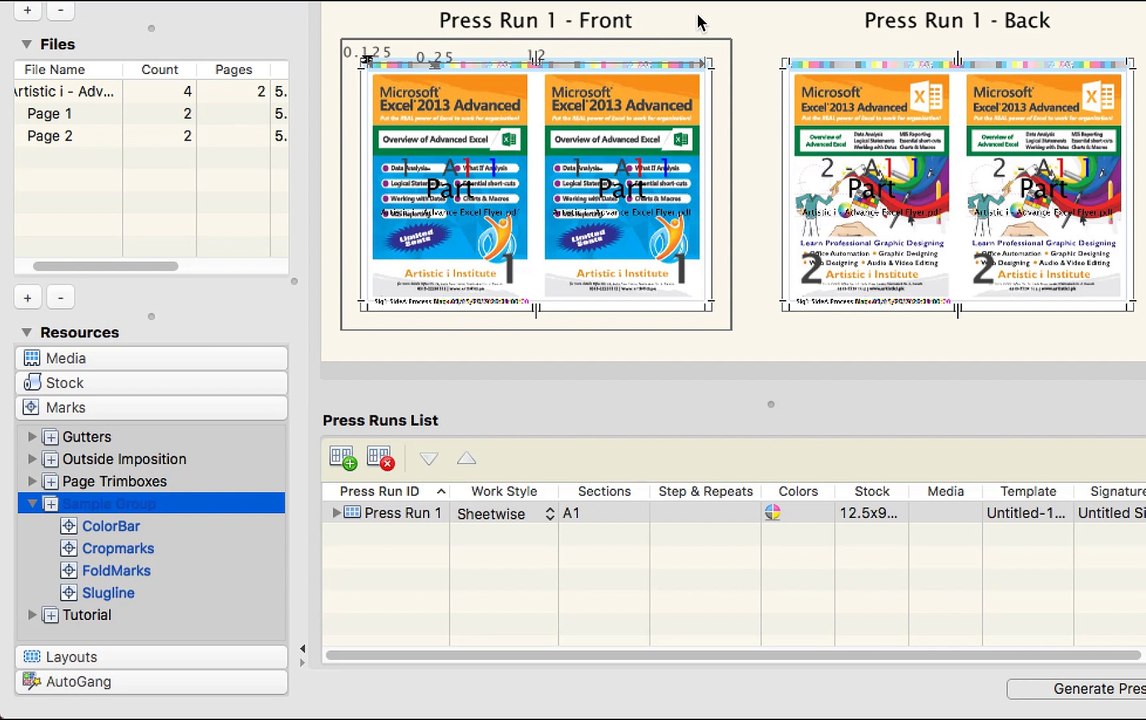
Task: Click the panel collapse arrows beside Layouts
Action: (x=303, y=656)
